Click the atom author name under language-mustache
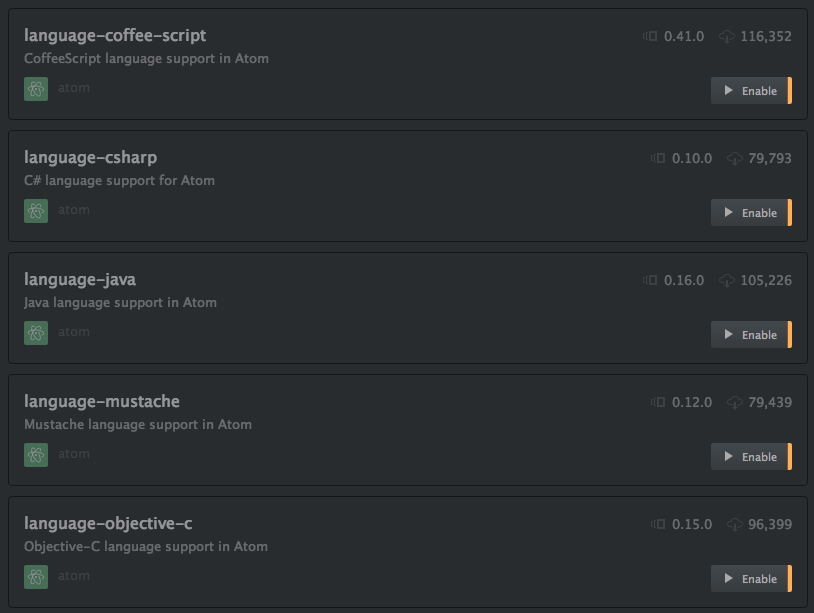 click(x=74, y=454)
